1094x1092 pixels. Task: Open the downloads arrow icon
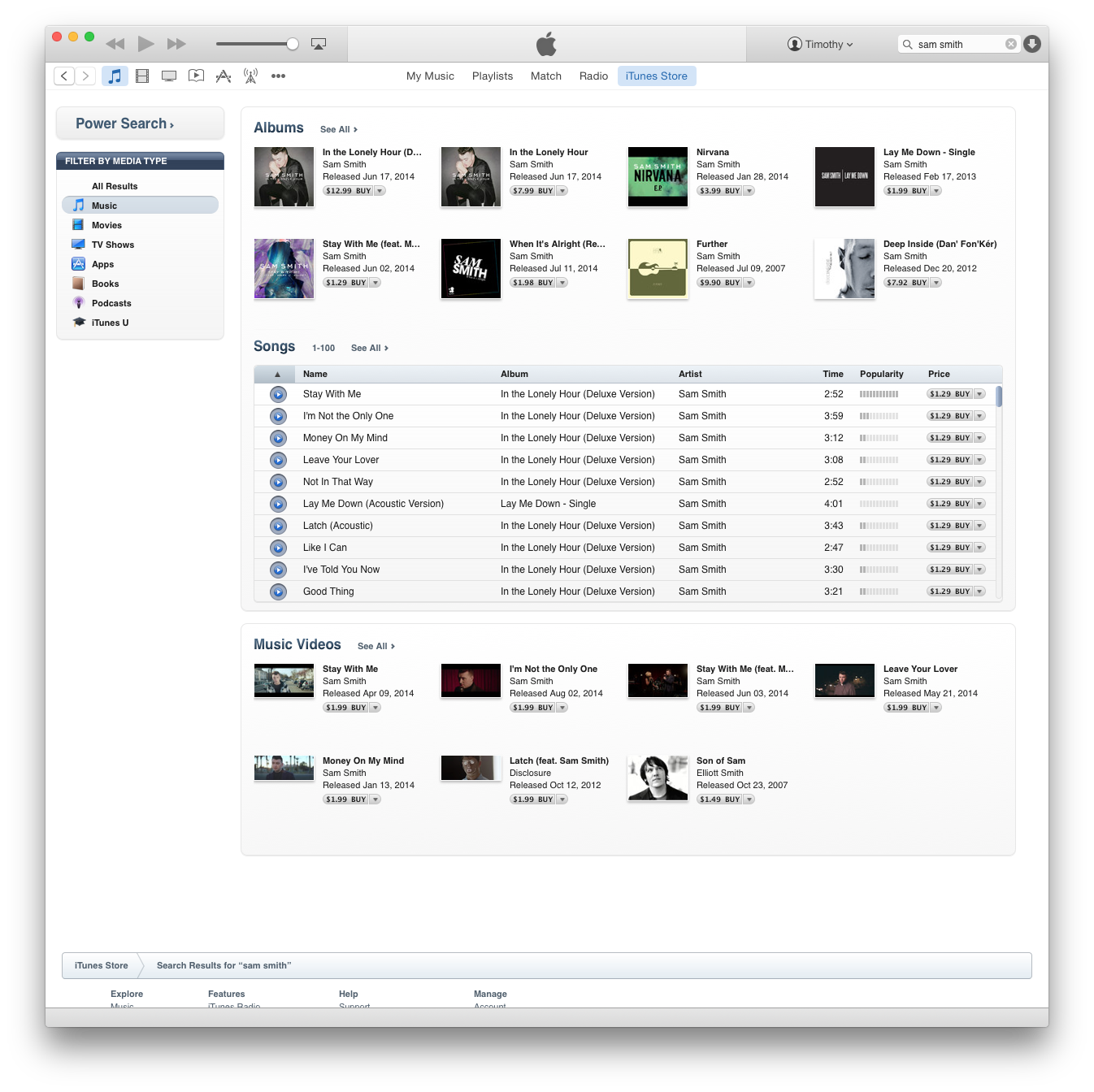click(1032, 44)
